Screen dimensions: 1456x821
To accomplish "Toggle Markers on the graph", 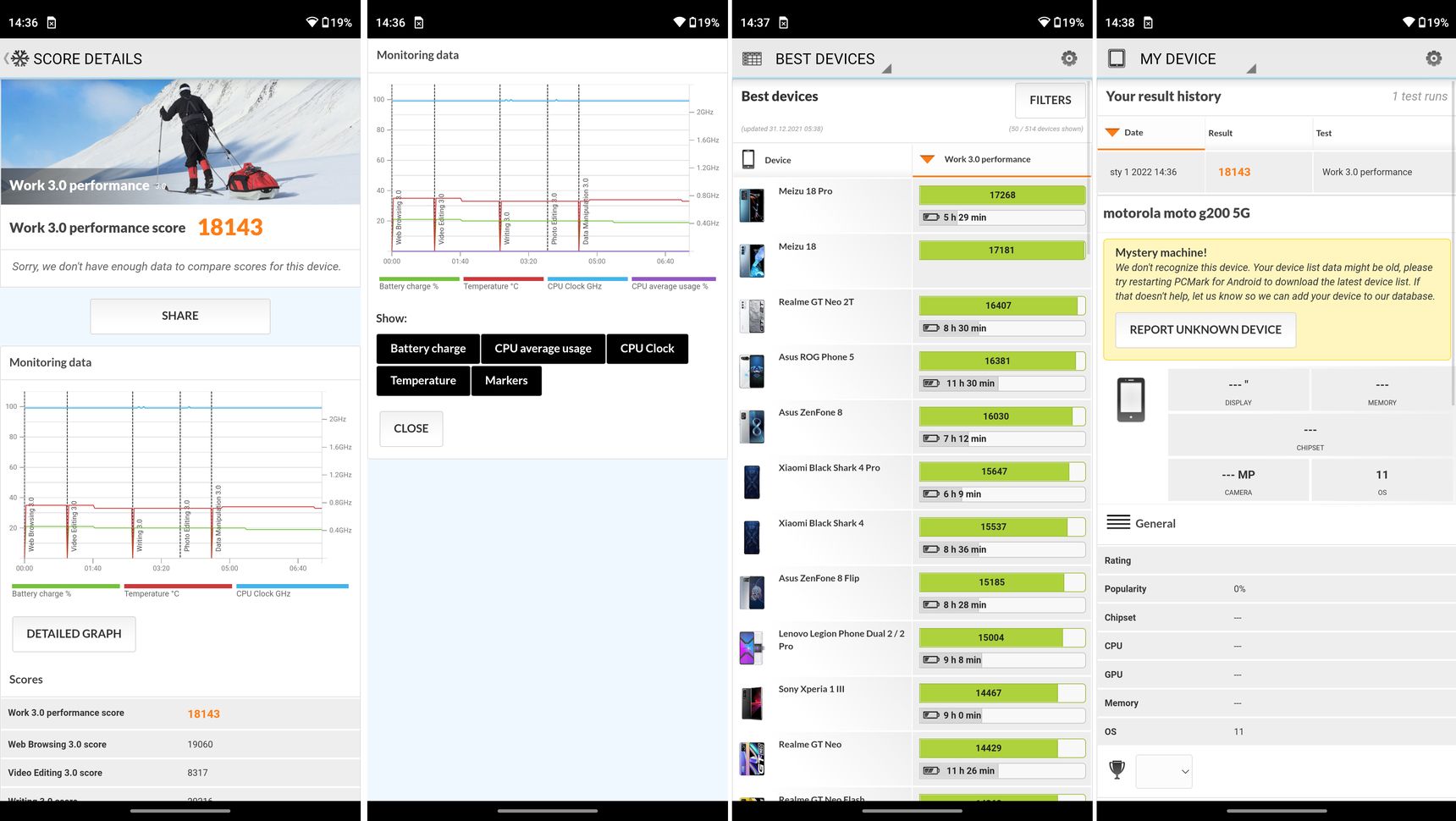I will point(506,381).
